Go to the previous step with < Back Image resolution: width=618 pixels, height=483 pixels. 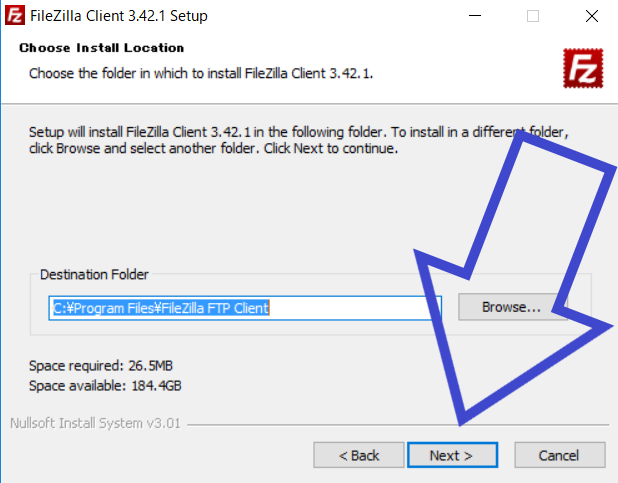pos(359,455)
